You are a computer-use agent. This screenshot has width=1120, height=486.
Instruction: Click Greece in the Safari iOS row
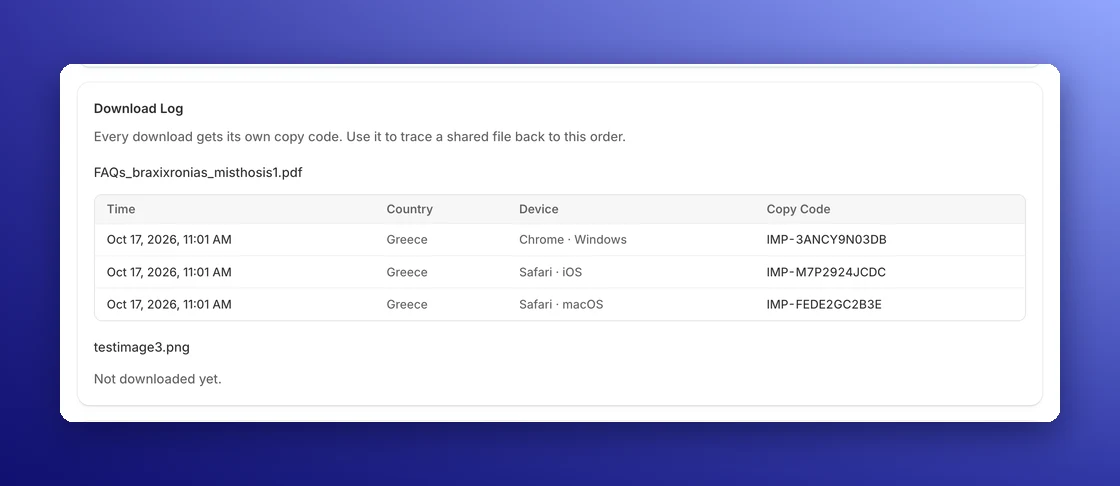[x=407, y=272]
